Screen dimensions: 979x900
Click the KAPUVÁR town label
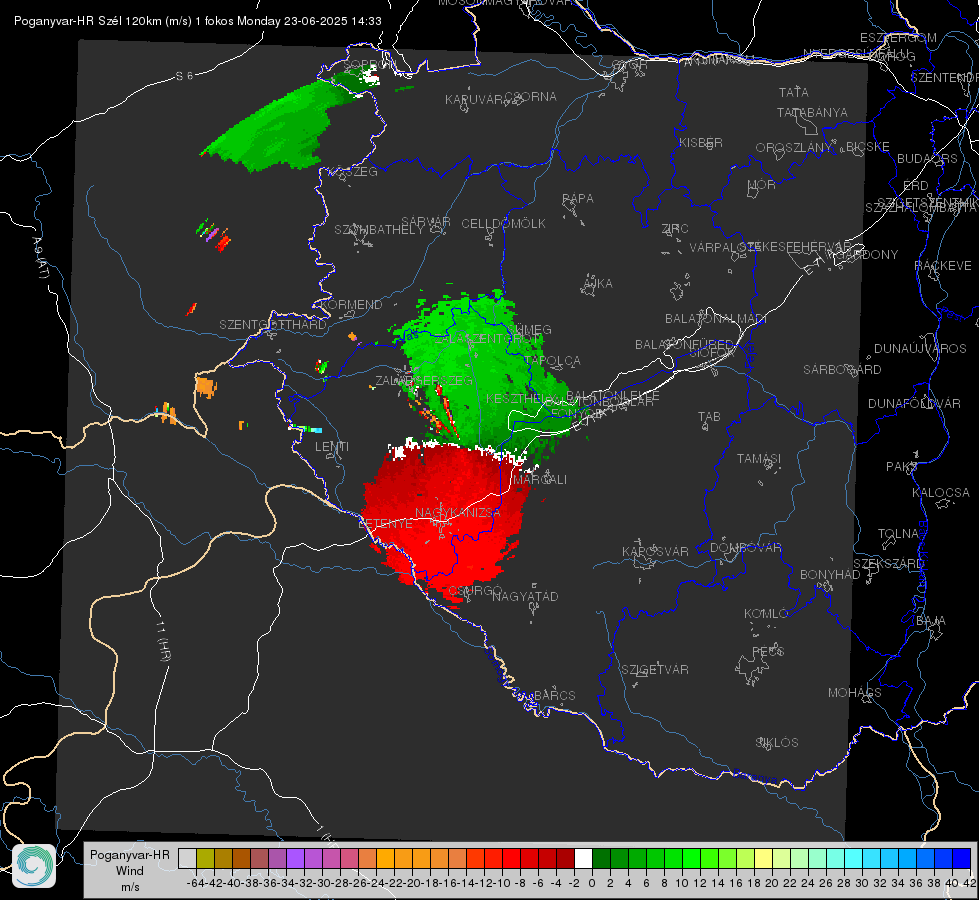[474, 100]
